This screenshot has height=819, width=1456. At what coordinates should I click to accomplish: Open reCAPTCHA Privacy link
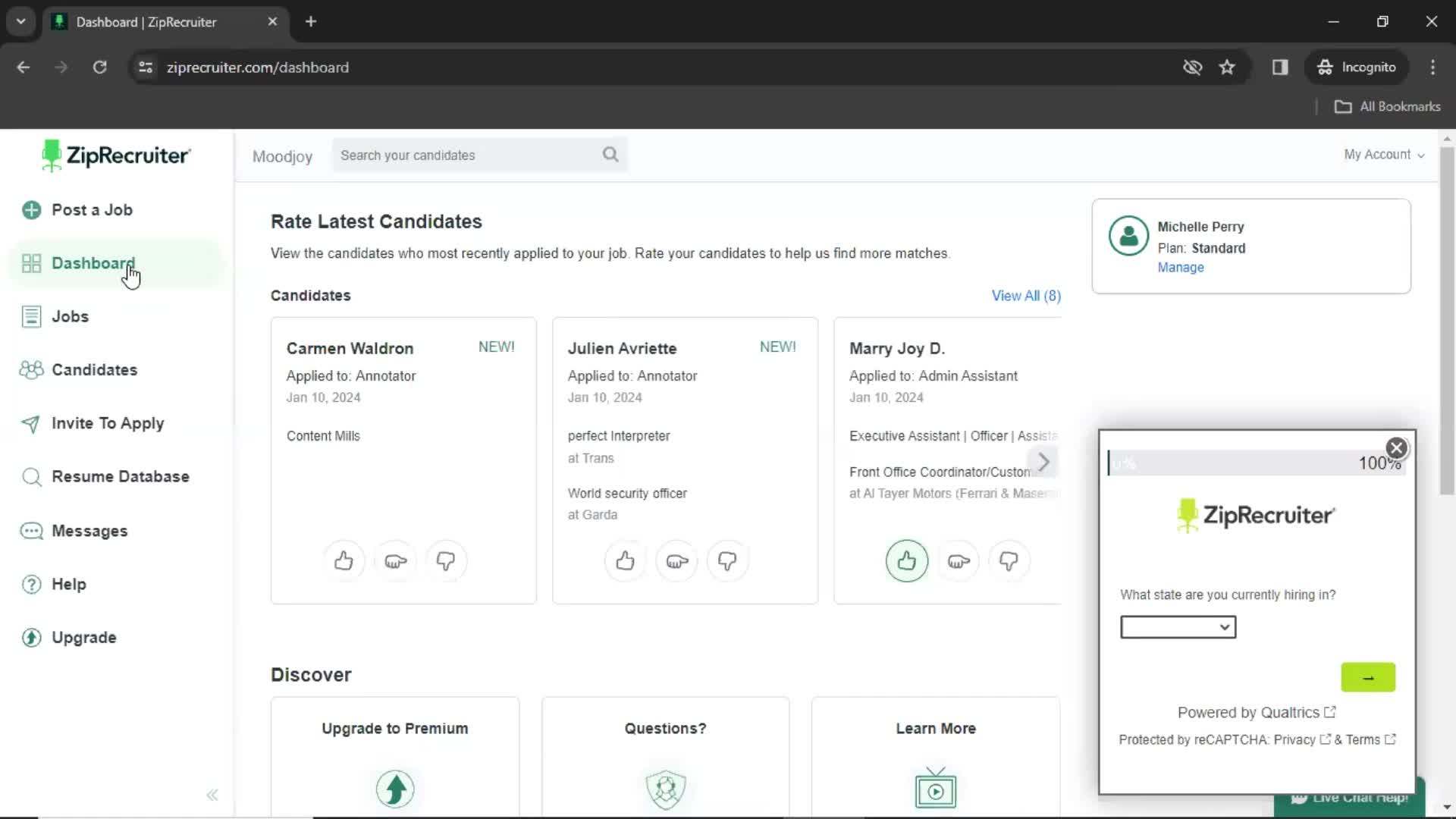pos(1301,740)
